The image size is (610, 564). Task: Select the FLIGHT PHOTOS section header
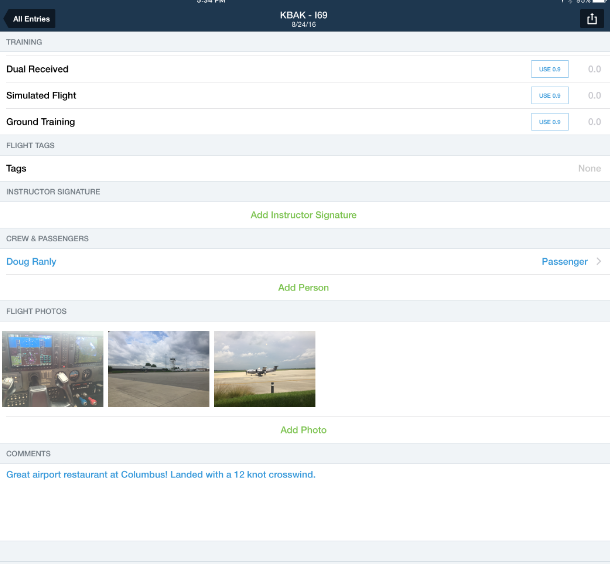pyautogui.click(x=37, y=311)
